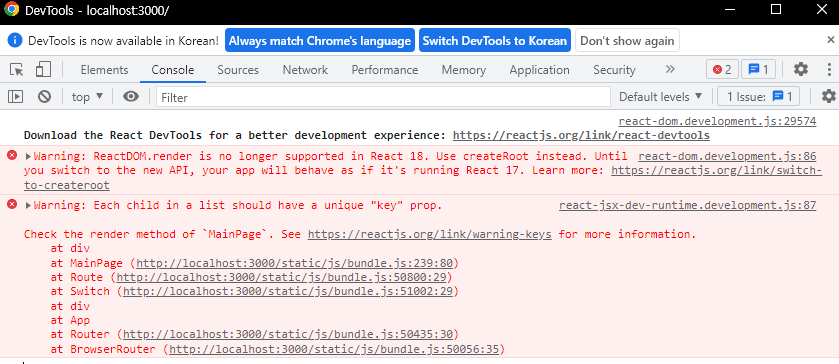Open the Switch bundle.js:51002:29 link

[x=288, y=292]
